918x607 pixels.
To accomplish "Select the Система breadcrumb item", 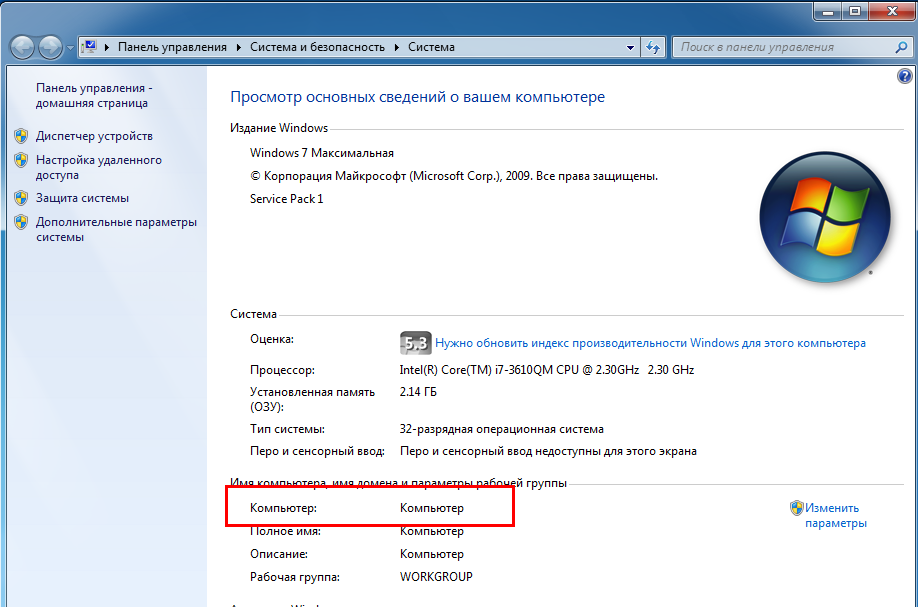I will [431, 47].
